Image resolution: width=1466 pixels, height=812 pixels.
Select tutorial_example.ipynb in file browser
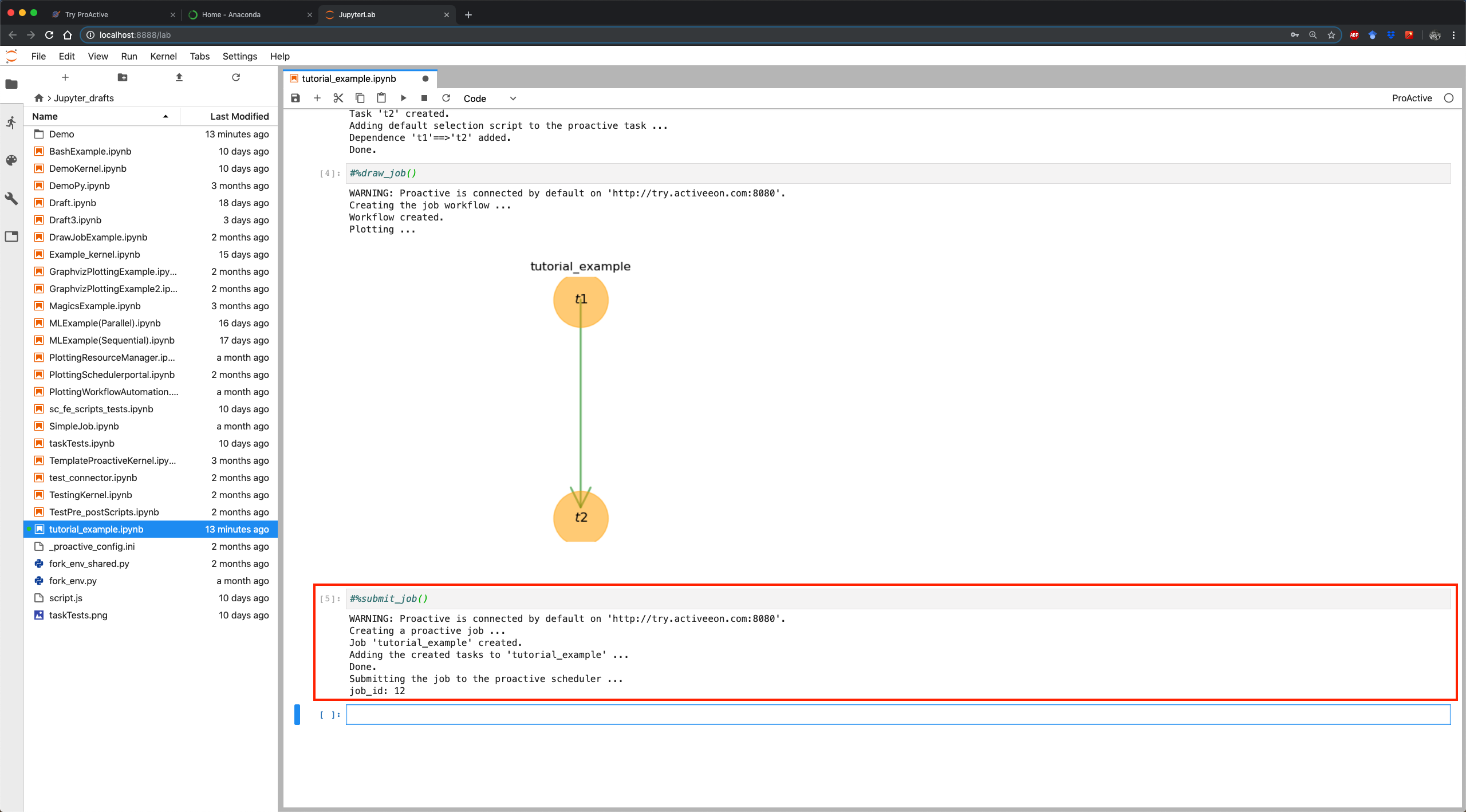[x=151, y=529]
